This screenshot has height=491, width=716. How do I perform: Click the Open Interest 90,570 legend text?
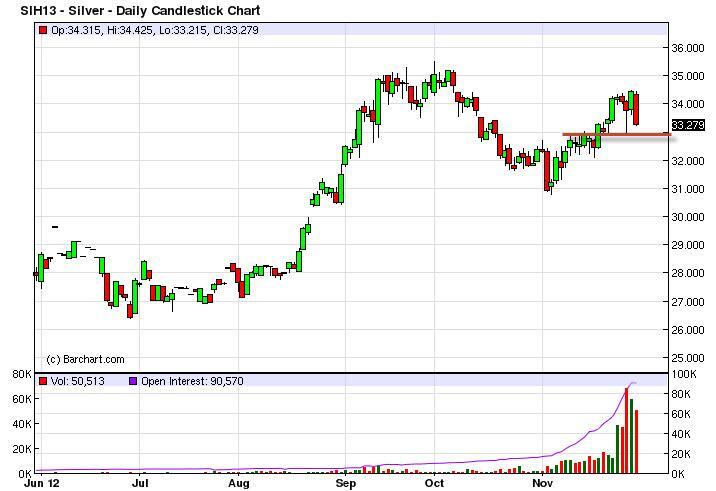[x=186, y=381]
